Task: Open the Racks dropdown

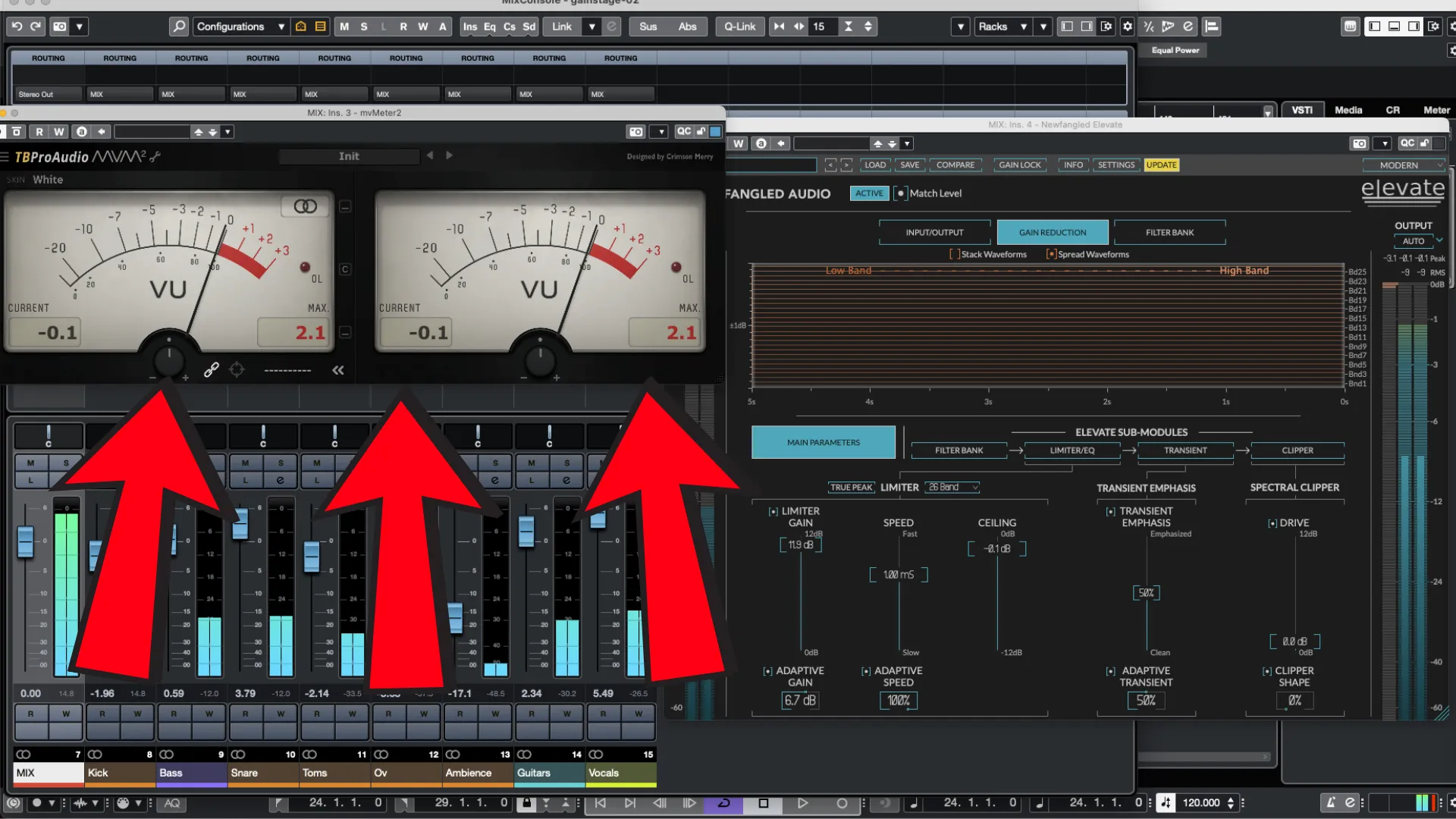Action: point(1003,27)
